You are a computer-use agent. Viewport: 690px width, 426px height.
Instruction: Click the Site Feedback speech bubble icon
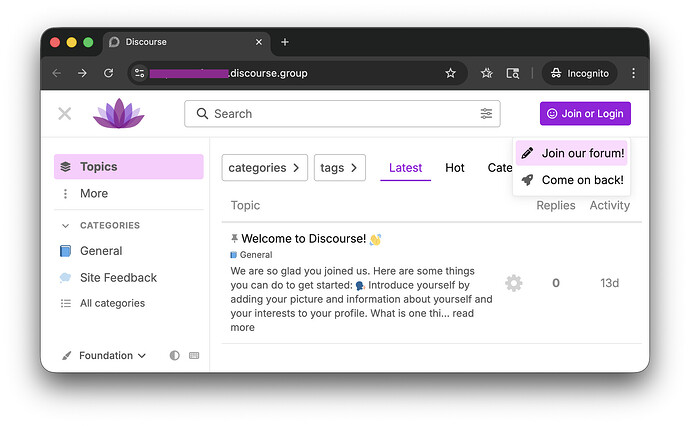(x=66, y=277)
